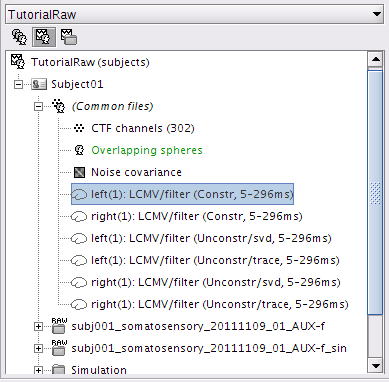Select functional data sorted by subjects view

tap(44, 37)
